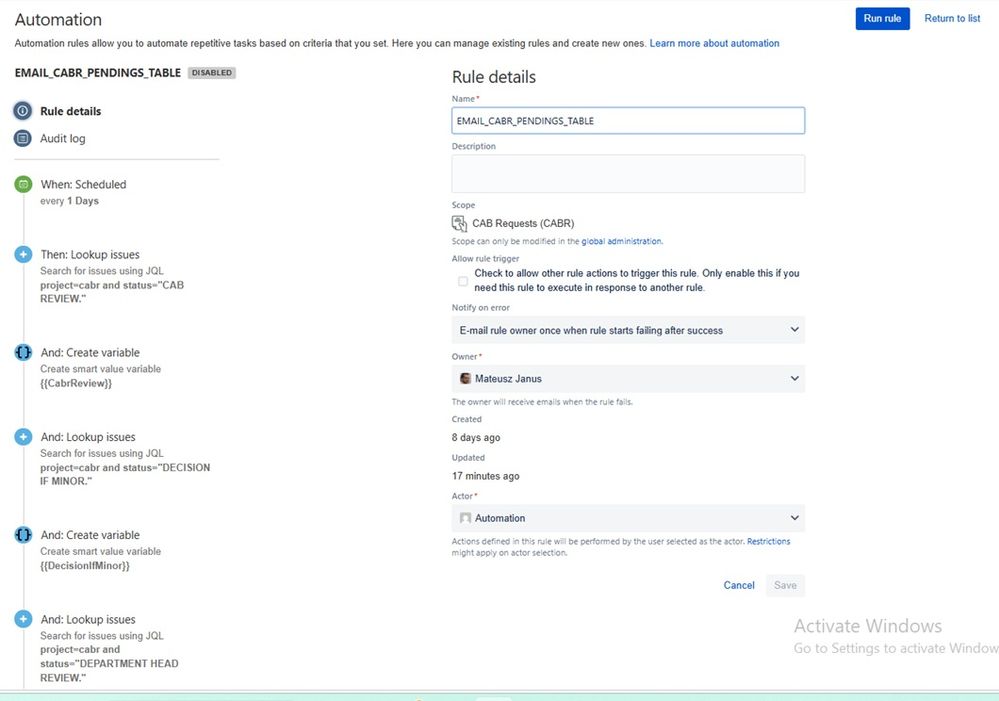Expand the Owner dropdown chevron
This screenshot has height=701, width=999.
coord(794,379)
